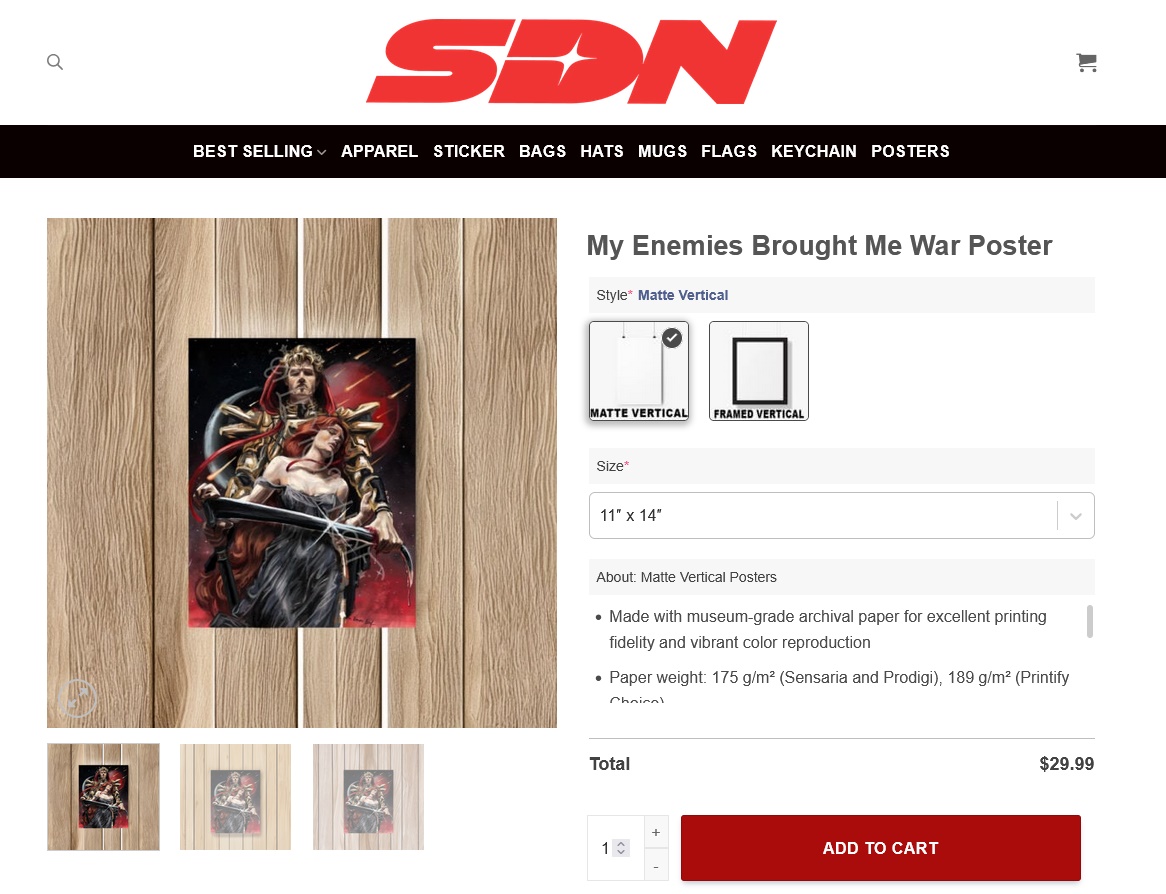The image size is (1166, 894).
Task: Open the search magnifier icon
Action: click(x=55, y=62)
